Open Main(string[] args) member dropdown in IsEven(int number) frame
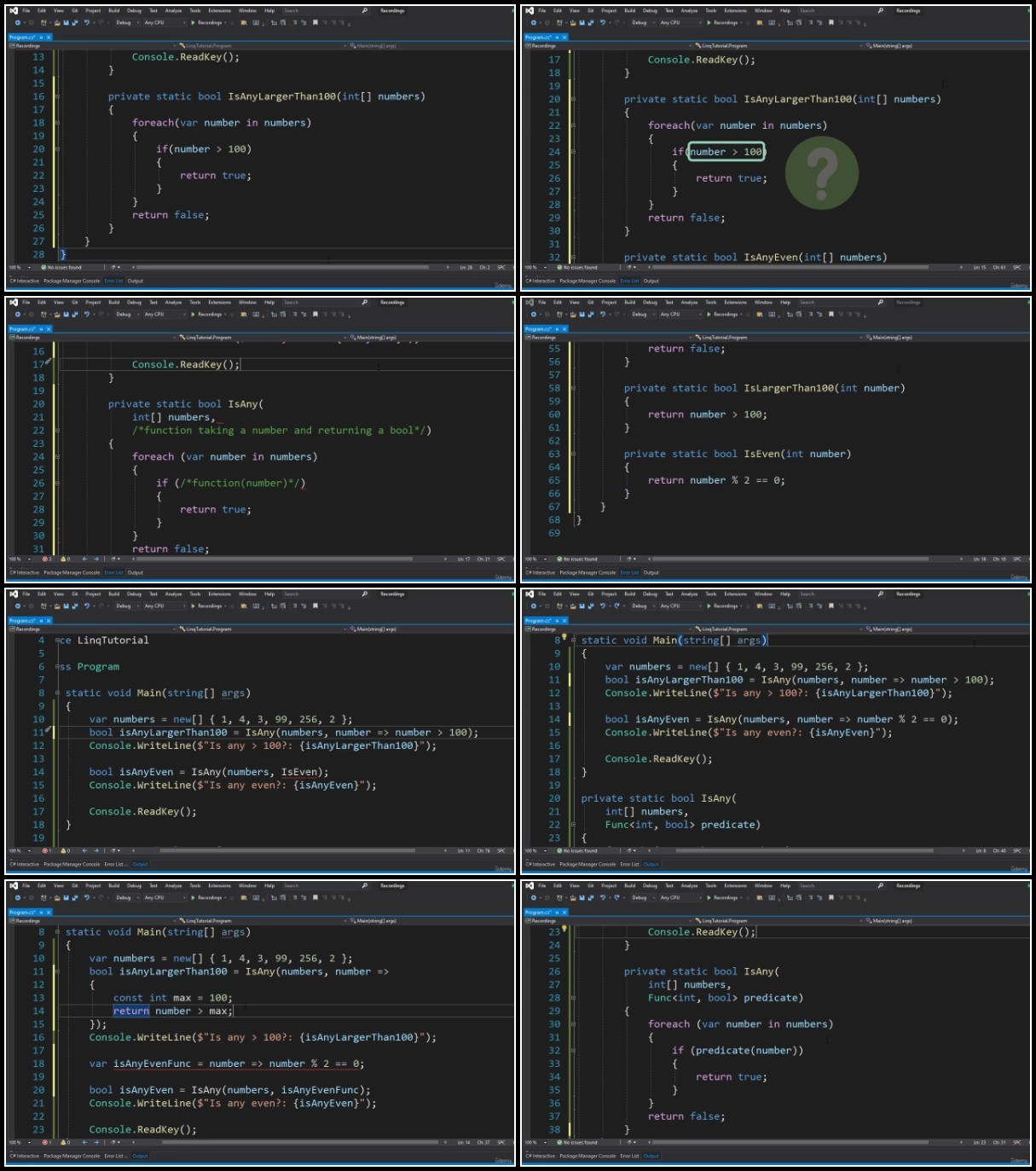The height and width of the screenshot is (1171, 1036). coord(944,338)
